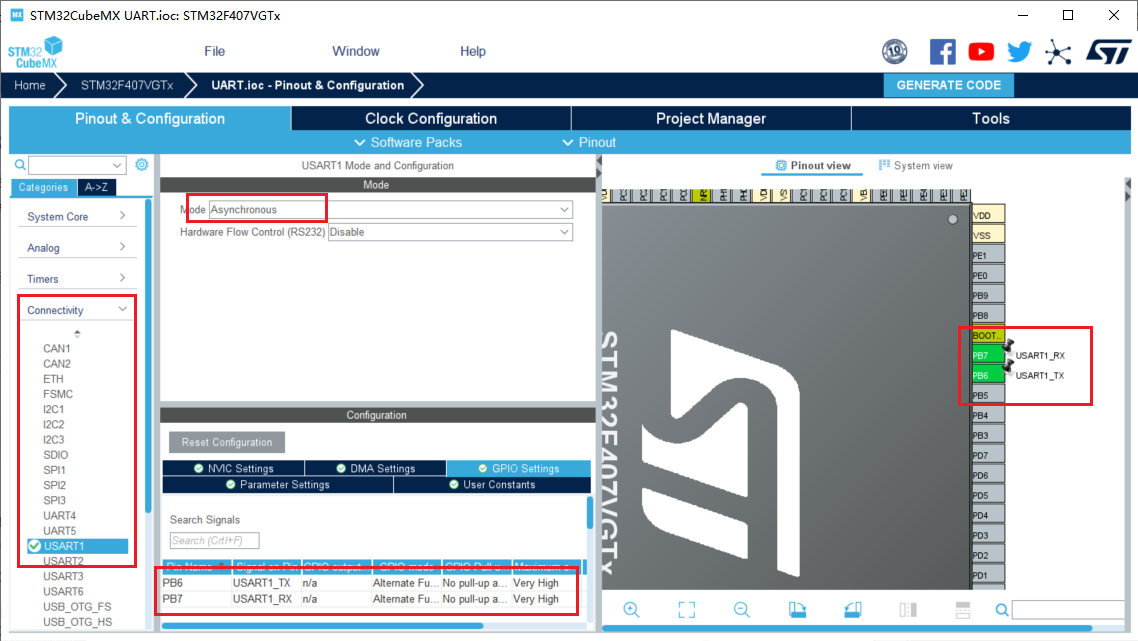The height and width of the screenshot is (641, 1138).
Task: Switch to Project Manager tab
Action: click(711, 118)
